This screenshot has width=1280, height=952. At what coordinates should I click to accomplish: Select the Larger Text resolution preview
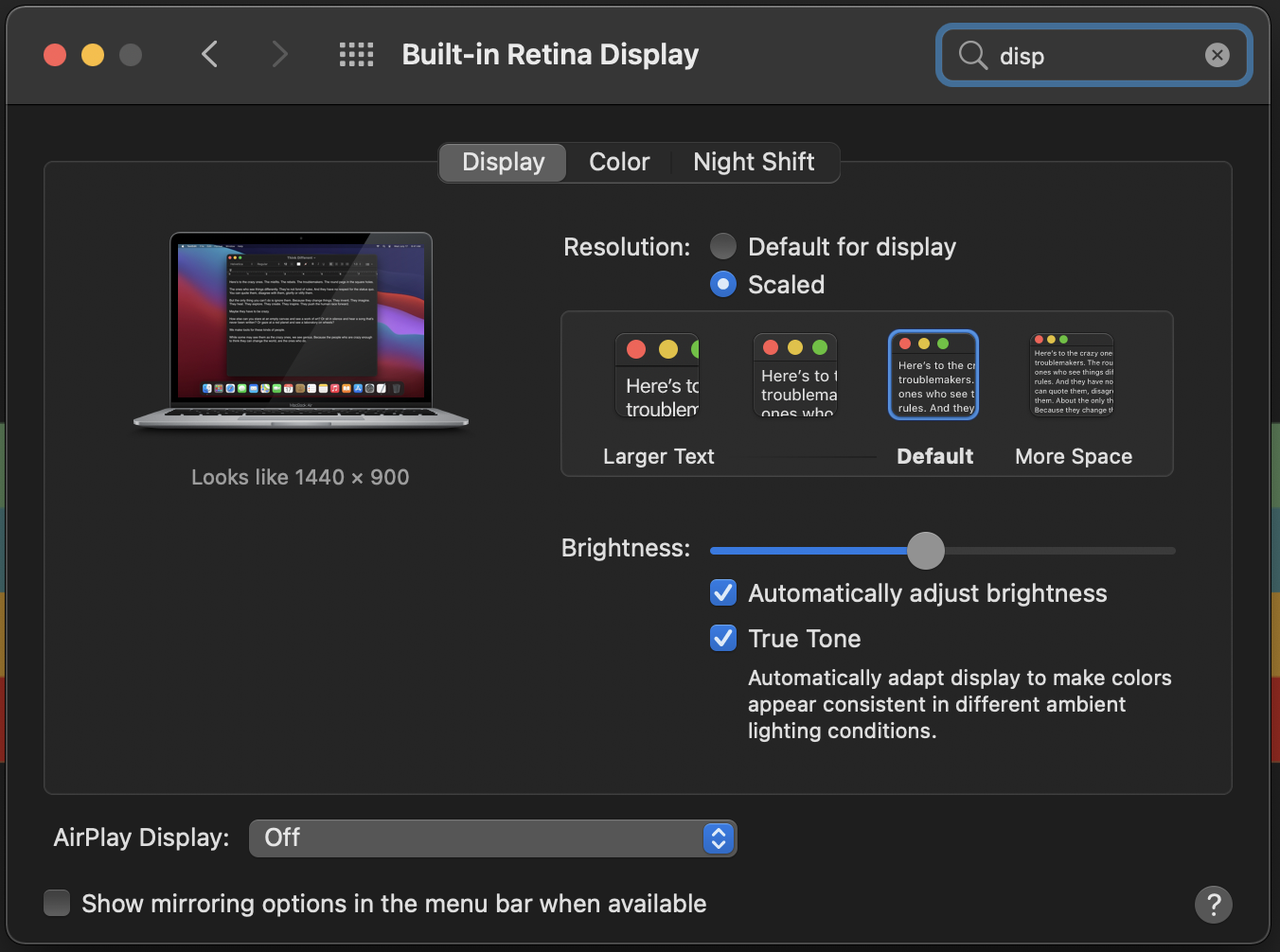[657, 375]
